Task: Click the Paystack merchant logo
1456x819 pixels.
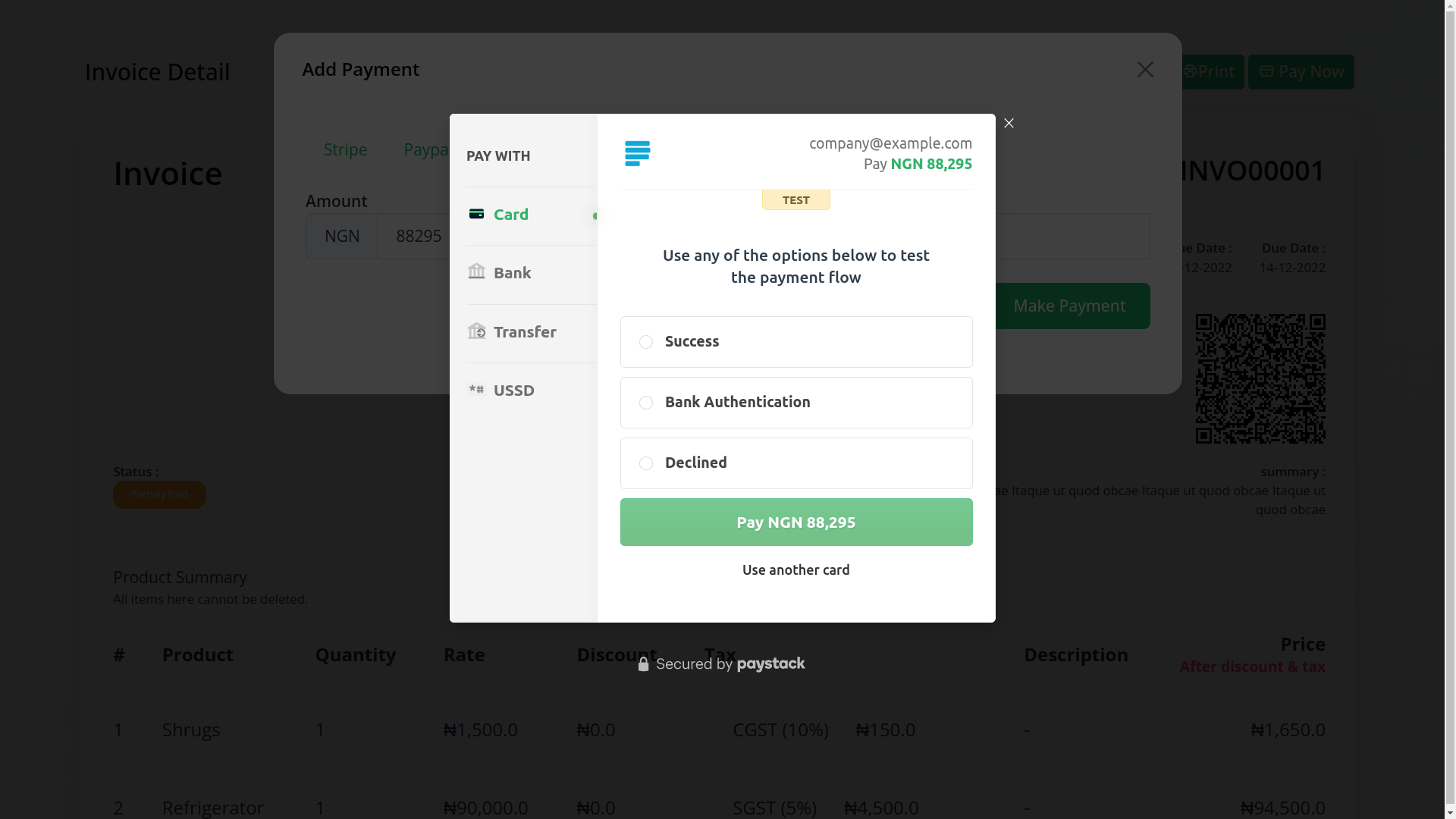Action: click(x=637, y=153)
